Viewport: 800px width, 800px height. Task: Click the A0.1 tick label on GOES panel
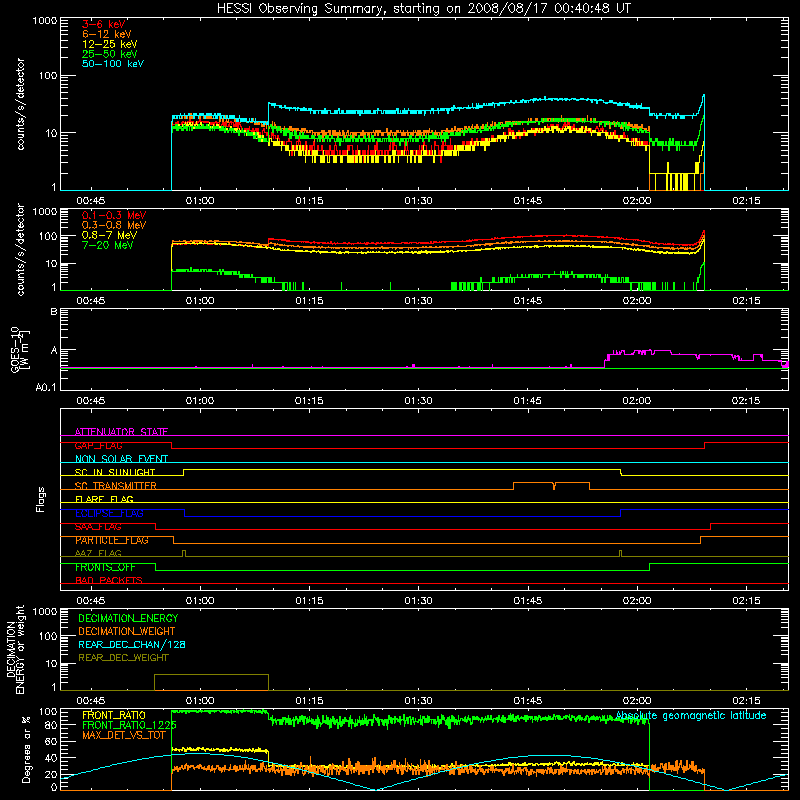coord(46,387)
